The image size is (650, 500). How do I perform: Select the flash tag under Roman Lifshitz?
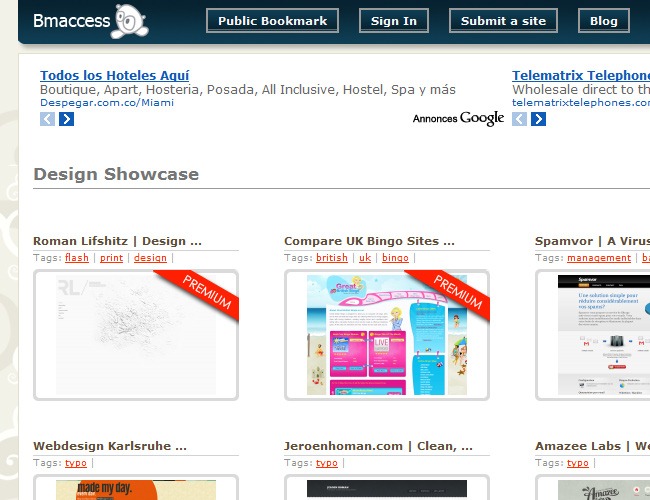tap(77, 258)
